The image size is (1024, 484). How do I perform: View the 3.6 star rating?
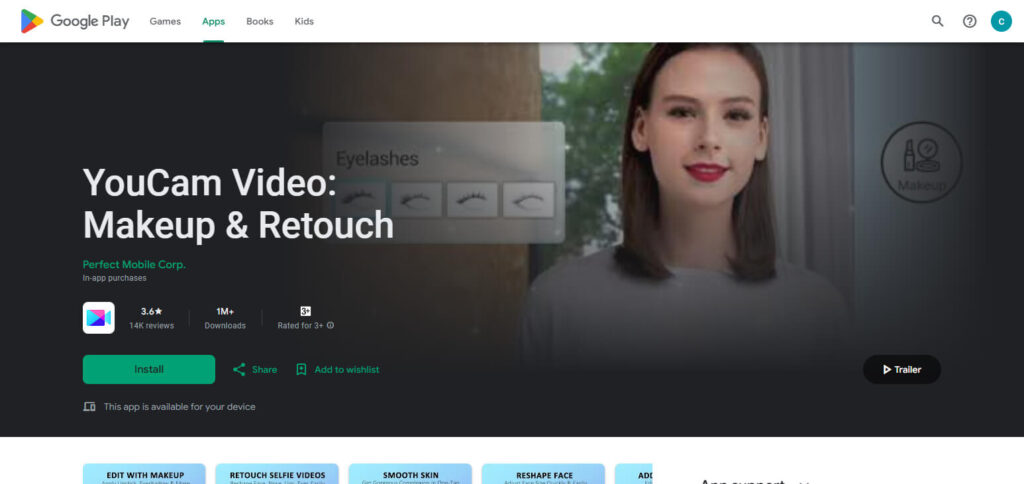[152, 312]
